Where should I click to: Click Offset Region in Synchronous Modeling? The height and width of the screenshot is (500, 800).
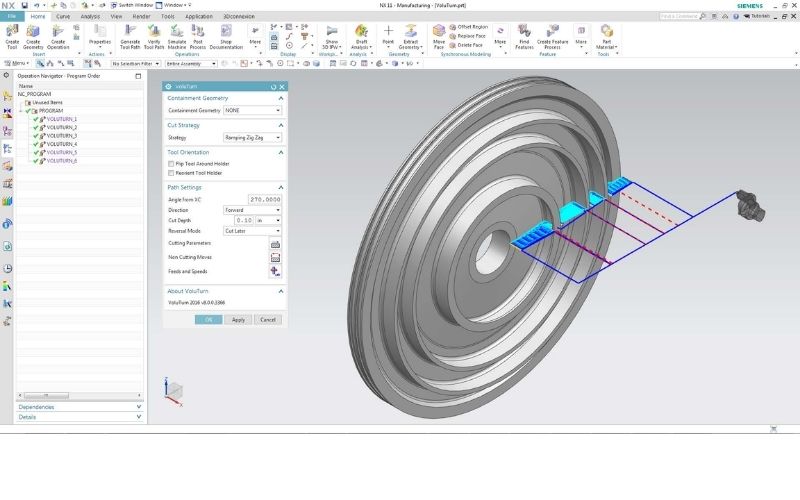[468, 27]
